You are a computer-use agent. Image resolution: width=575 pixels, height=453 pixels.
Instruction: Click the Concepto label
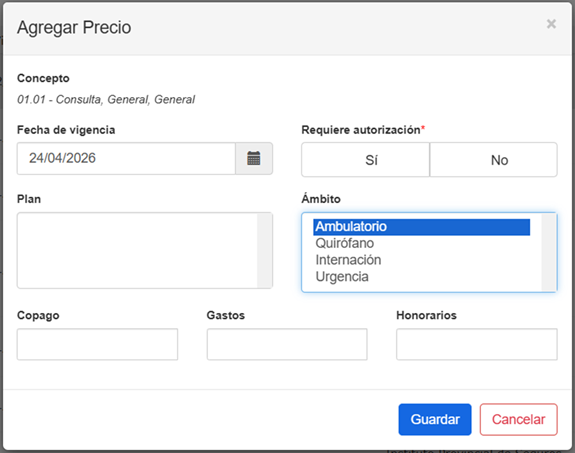point(43,78)
